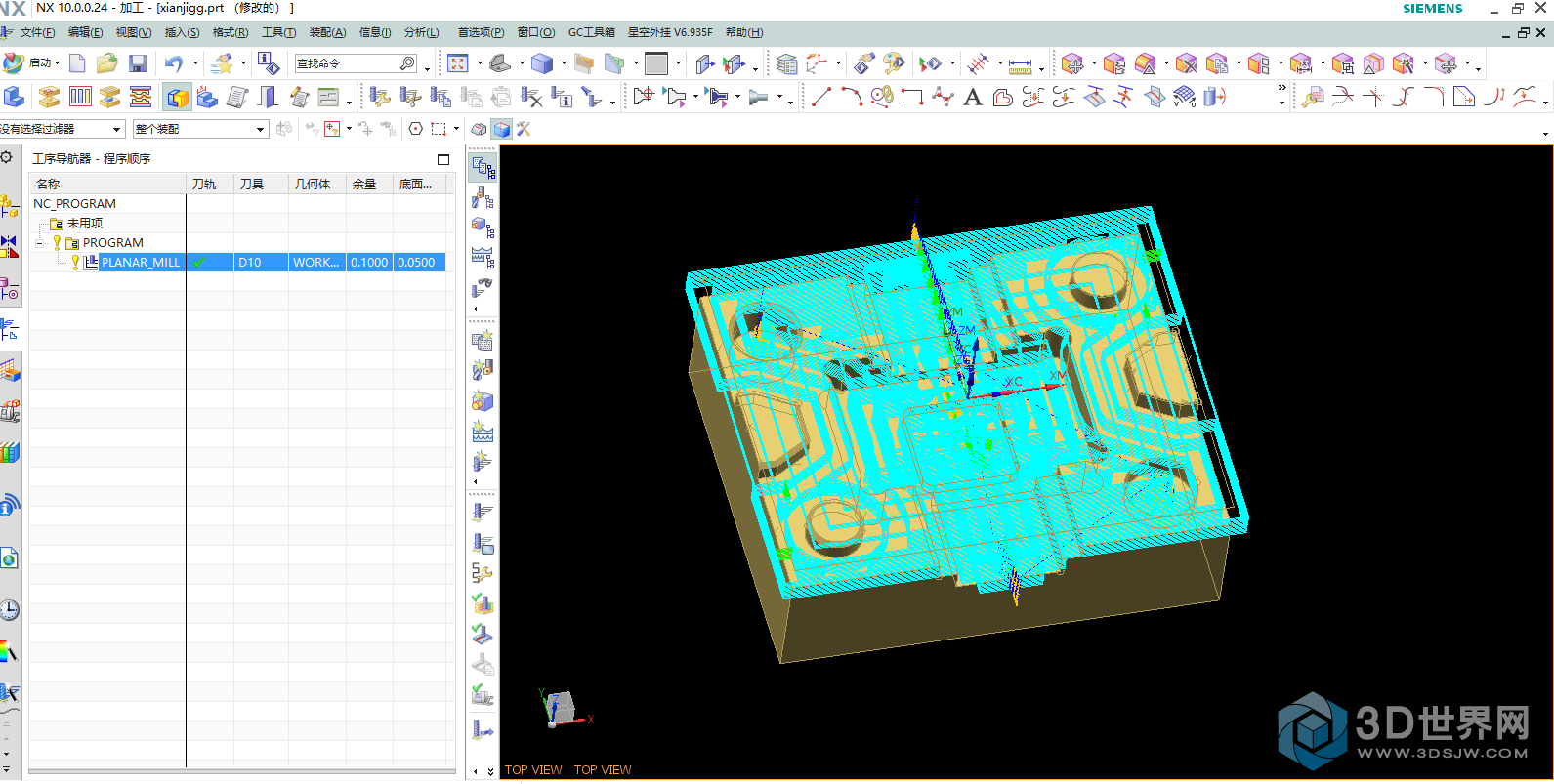The width and height of the screenshot is (1554, 784).
Task: Maximize the Operation Navigator panel
Action: coord(443,159)
